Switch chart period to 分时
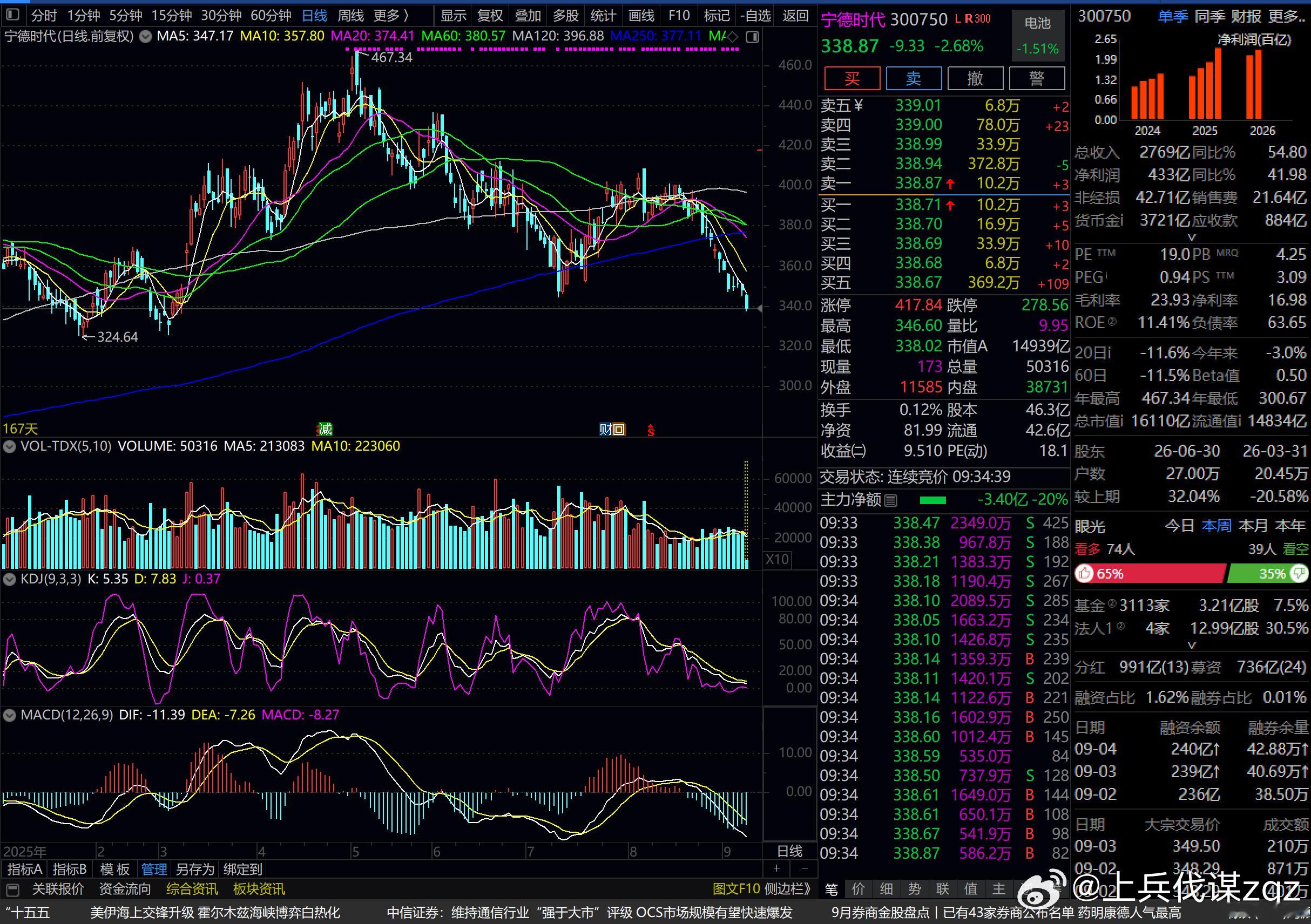 click(44, 16)
